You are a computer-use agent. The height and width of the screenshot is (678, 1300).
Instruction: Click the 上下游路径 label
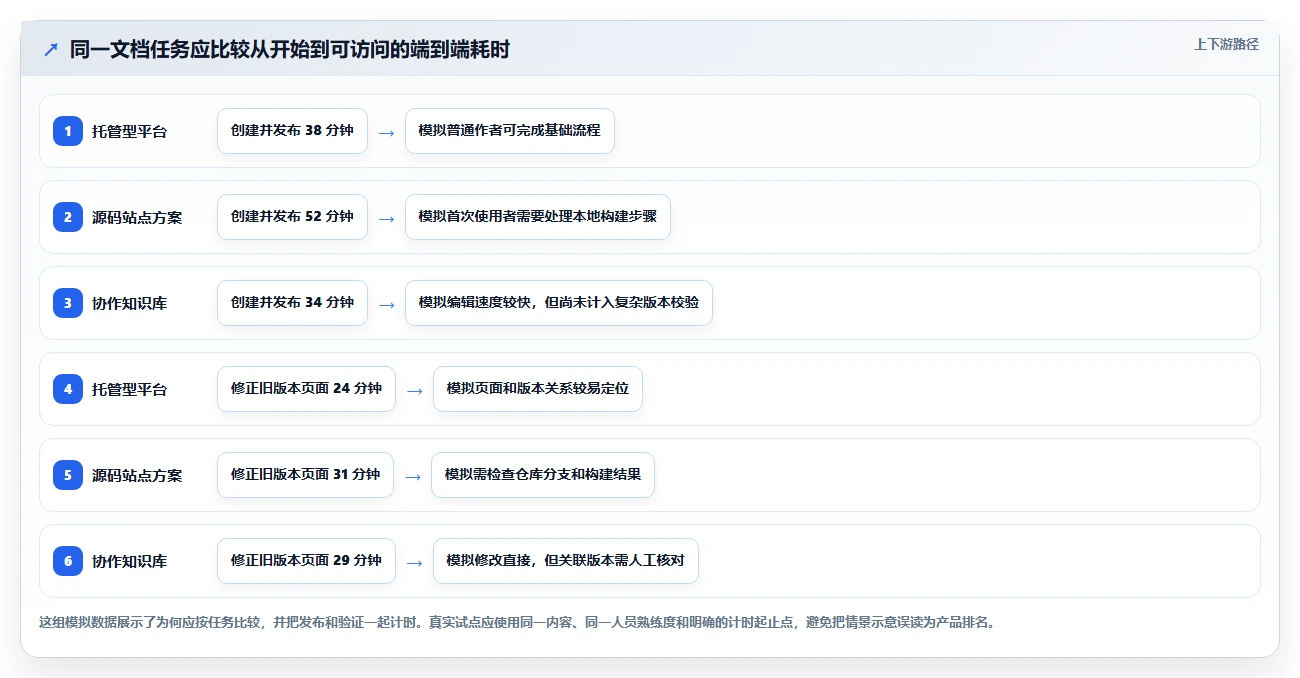pyautogui.click(x=1226, y=44)
